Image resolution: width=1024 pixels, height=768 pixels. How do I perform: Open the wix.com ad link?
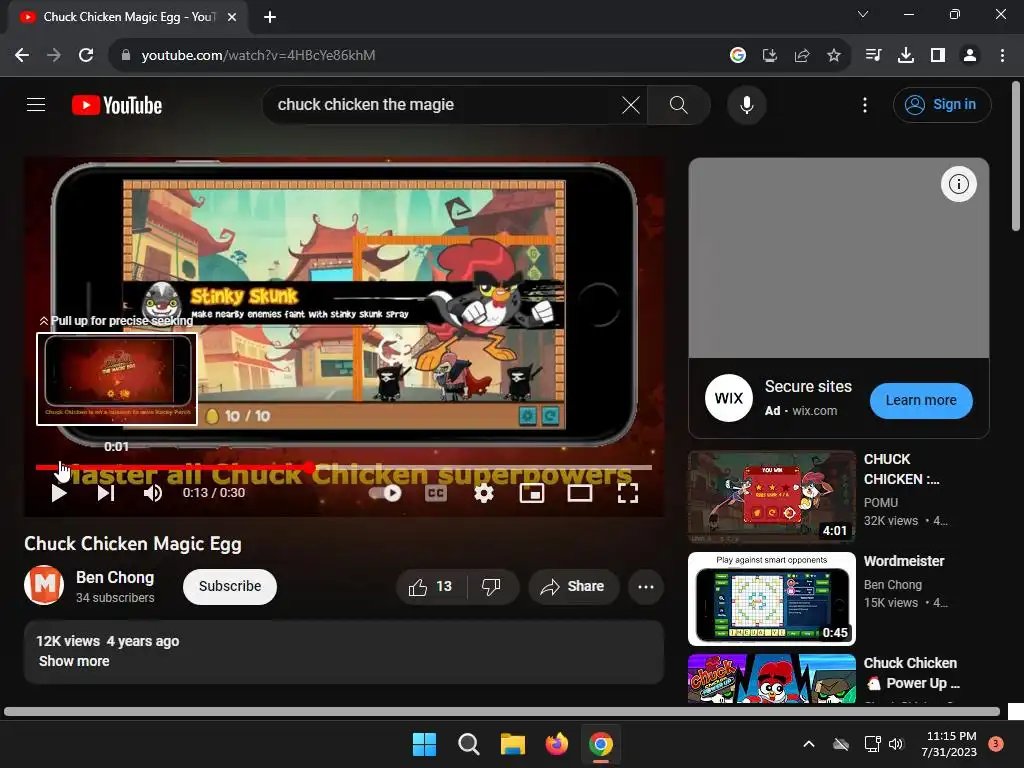(814, 411)
